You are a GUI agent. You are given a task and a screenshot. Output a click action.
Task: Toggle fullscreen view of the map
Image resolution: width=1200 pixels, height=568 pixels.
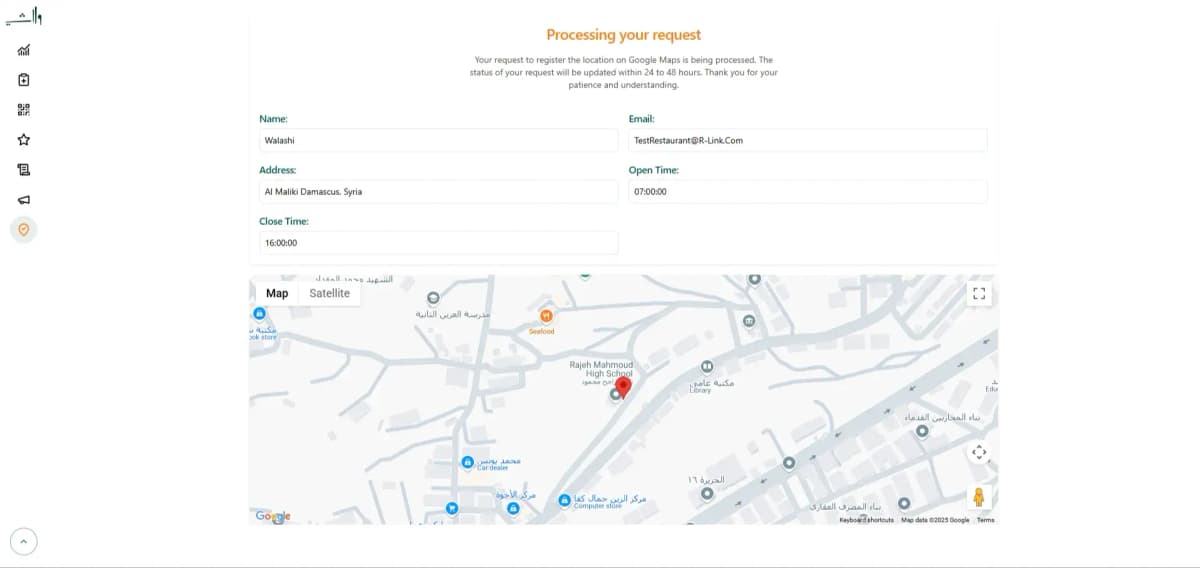[979, 293]
